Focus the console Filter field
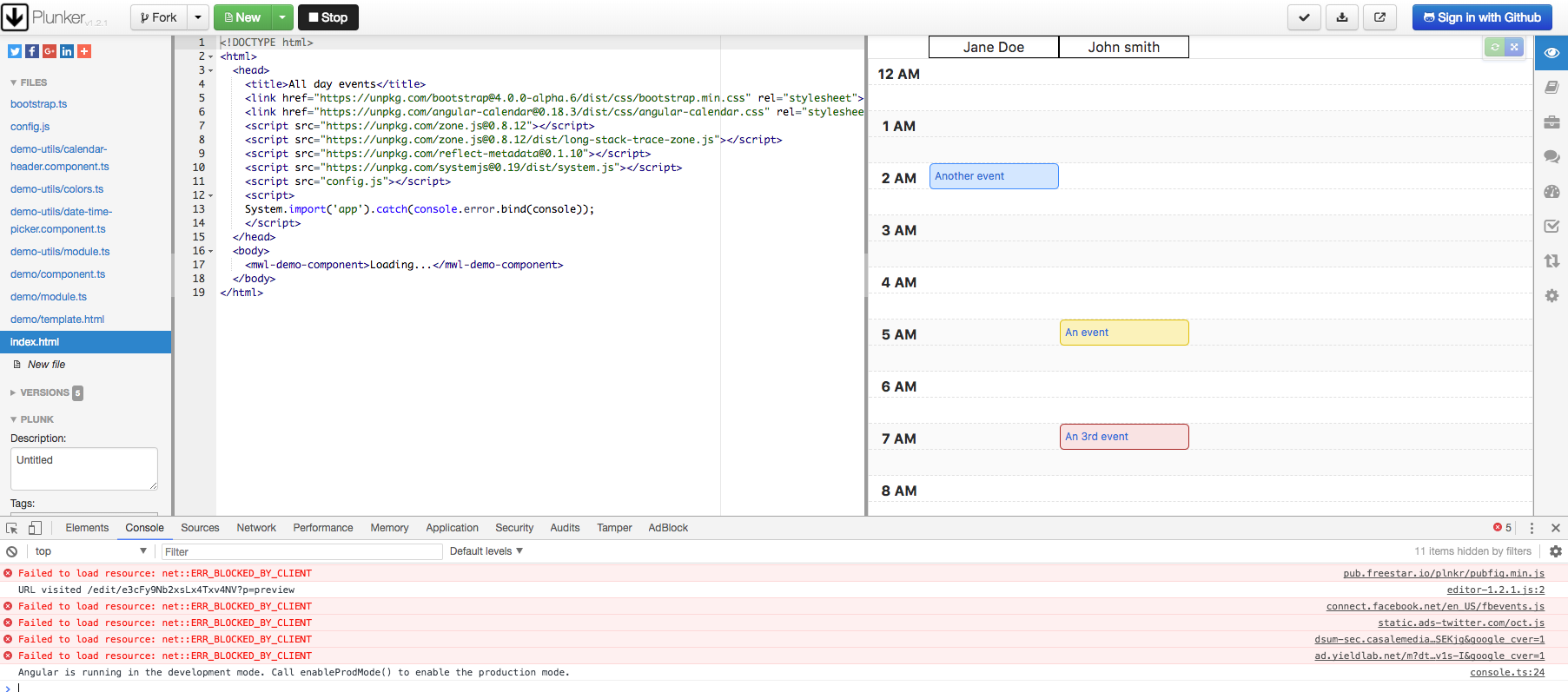The height and width of the screenshot is (692, 1568). tap(301, 551)
